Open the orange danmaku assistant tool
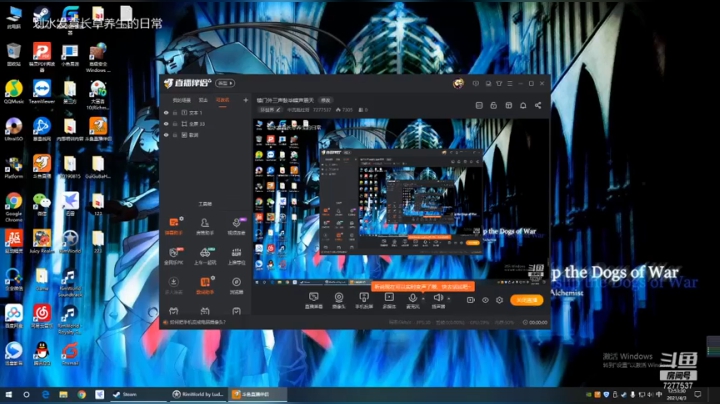This screenshot has height=404, width=720. (x=174, y=226)
